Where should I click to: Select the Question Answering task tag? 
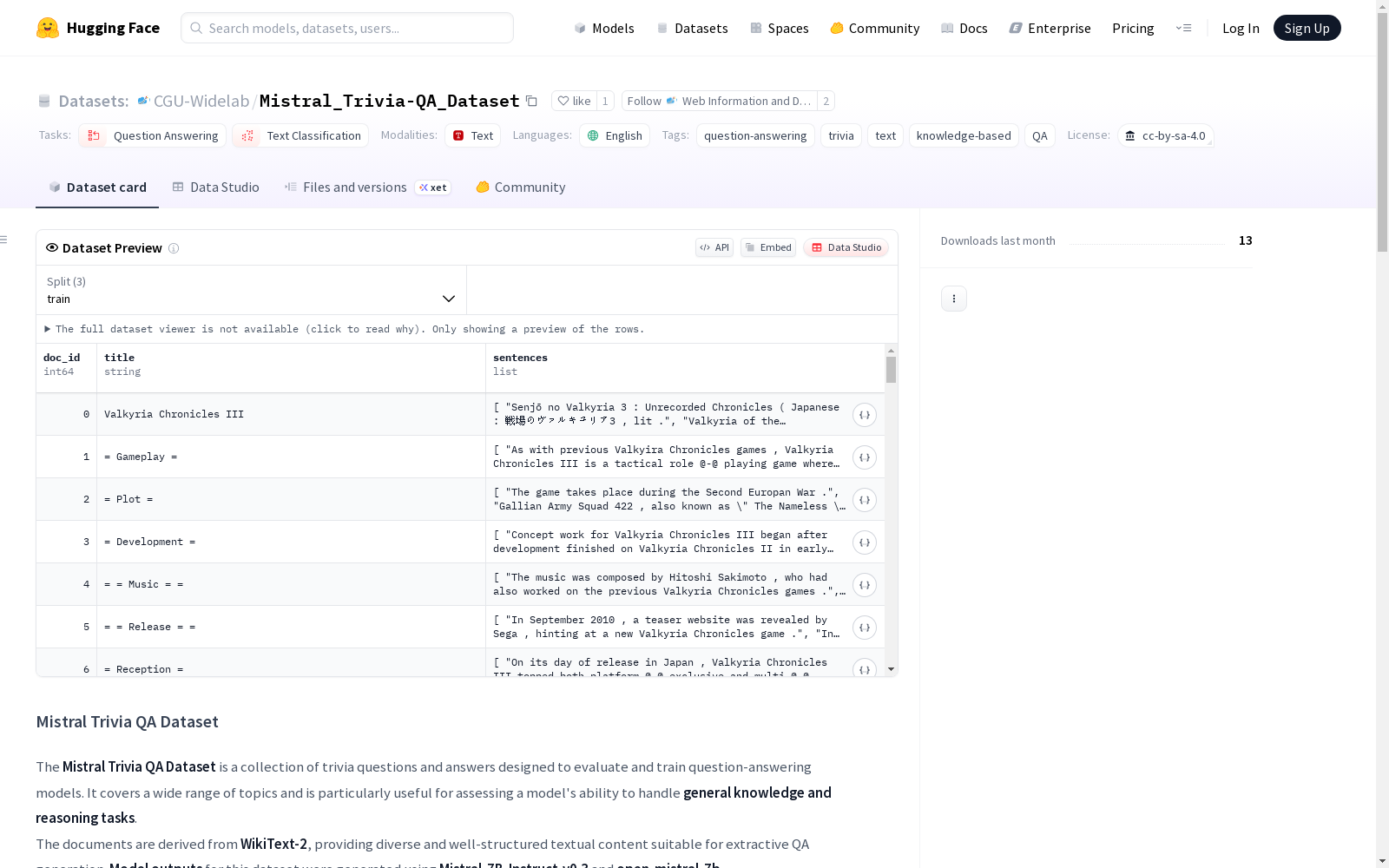(153, 135)
